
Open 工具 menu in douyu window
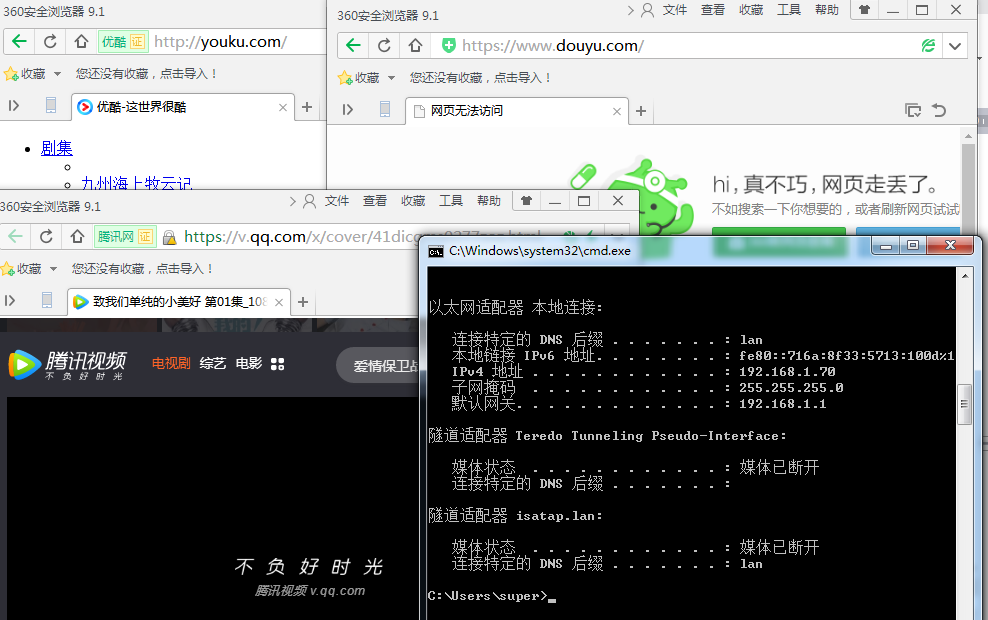click(x=789, y=10)
